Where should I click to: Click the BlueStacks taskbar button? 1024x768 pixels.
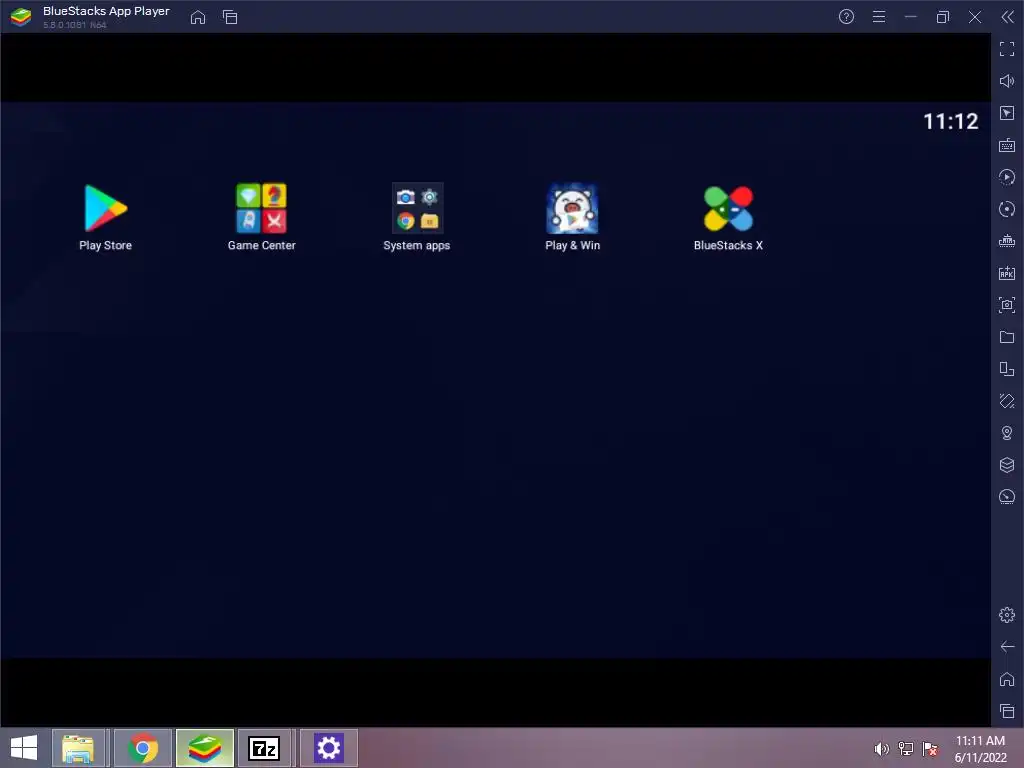coord(205,748)
